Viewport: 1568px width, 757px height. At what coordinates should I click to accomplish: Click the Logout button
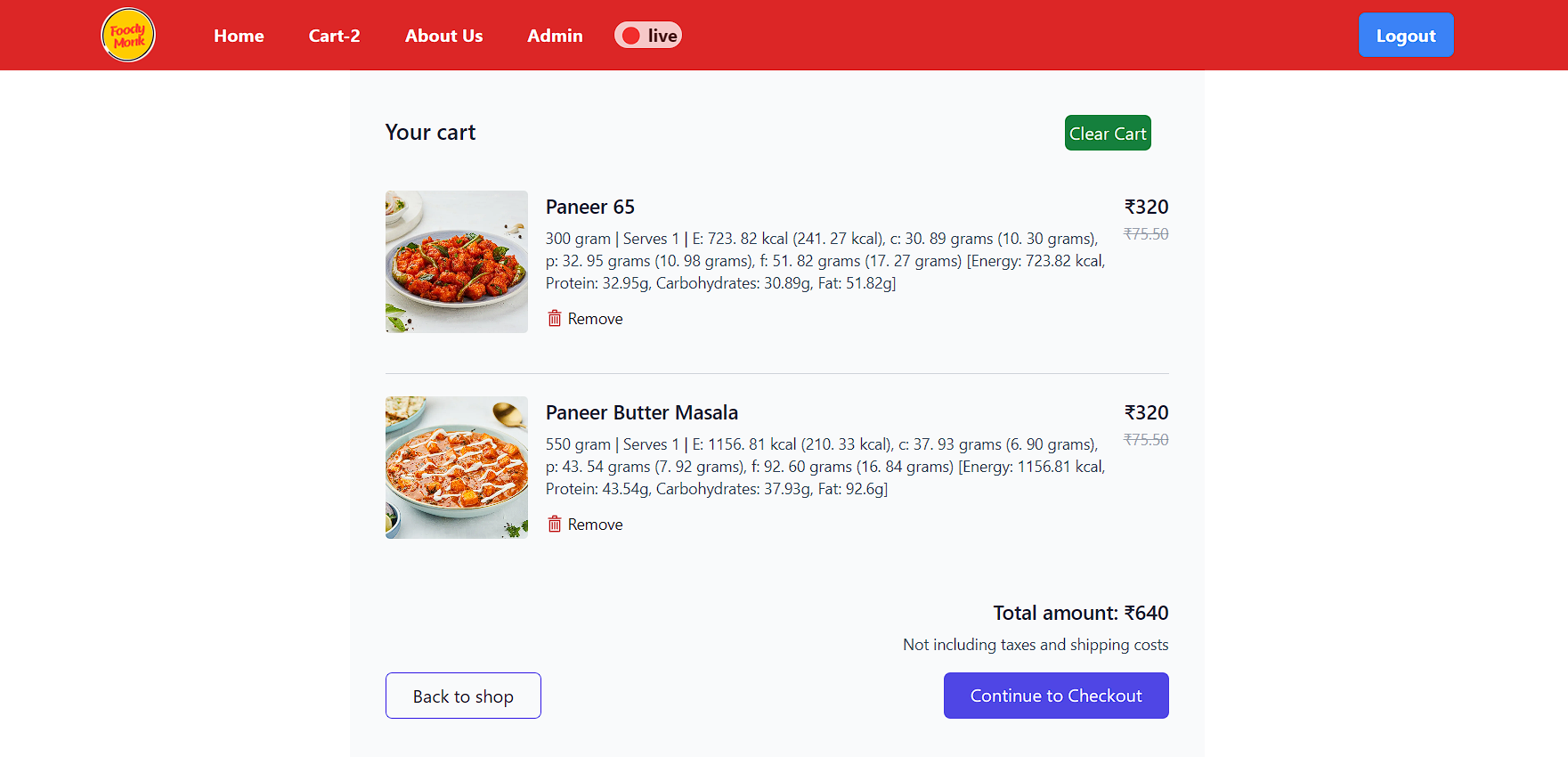click(x=1405, y=35)
